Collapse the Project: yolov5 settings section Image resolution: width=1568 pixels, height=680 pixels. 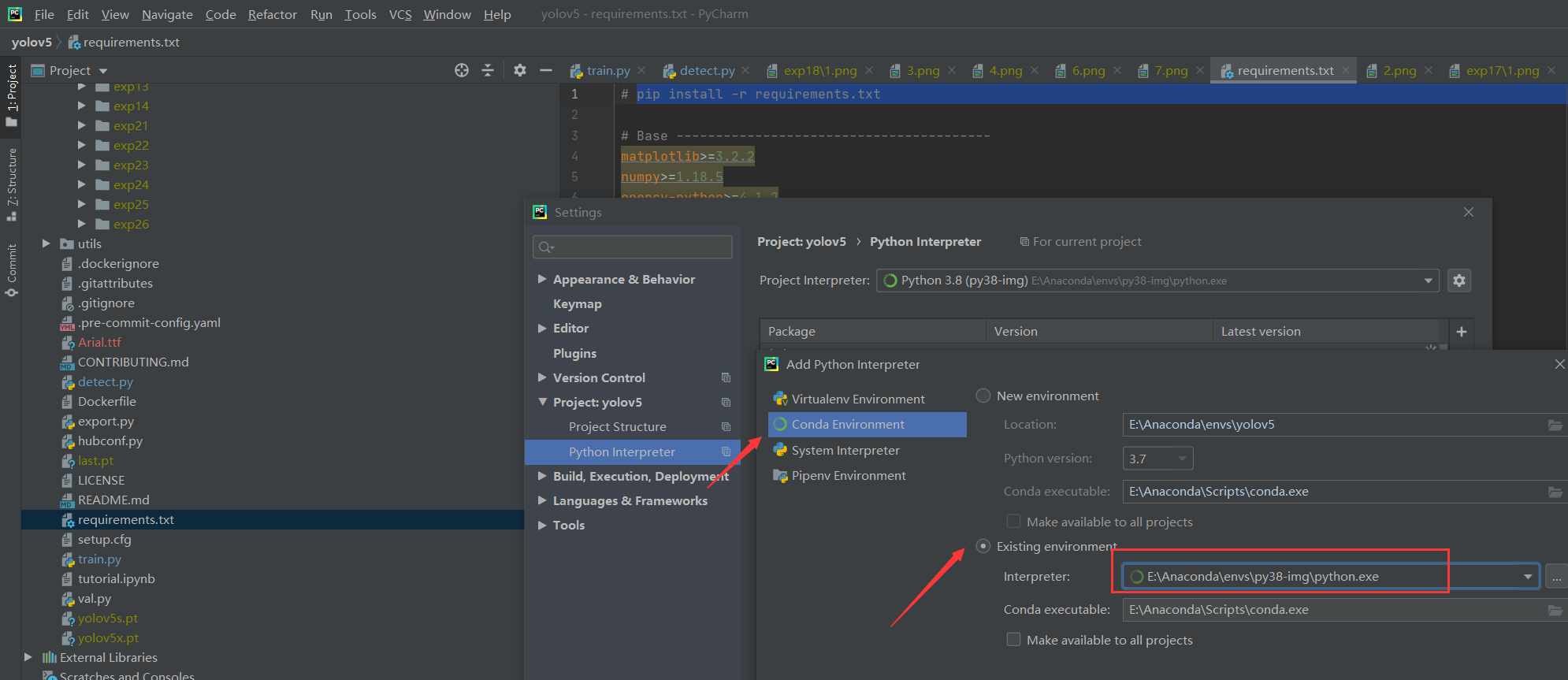point(542,402)
